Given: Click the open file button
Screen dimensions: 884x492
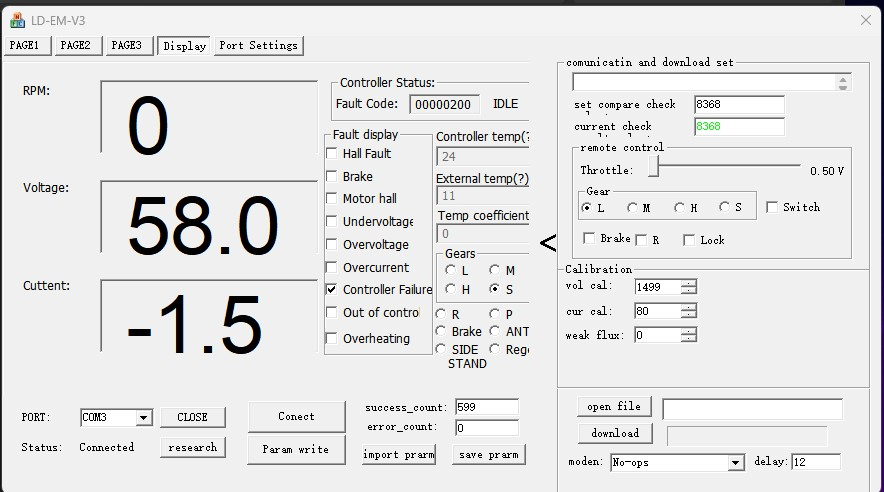Looking at the screenshot, I should coord(614,407).
